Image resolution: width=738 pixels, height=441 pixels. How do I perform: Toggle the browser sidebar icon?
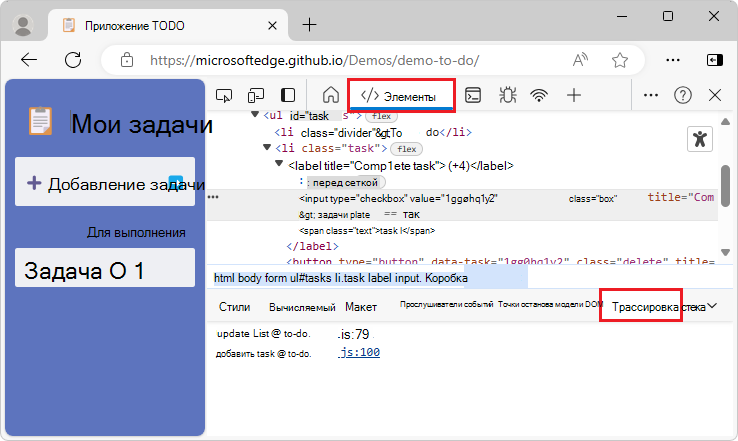coord(715,60)
